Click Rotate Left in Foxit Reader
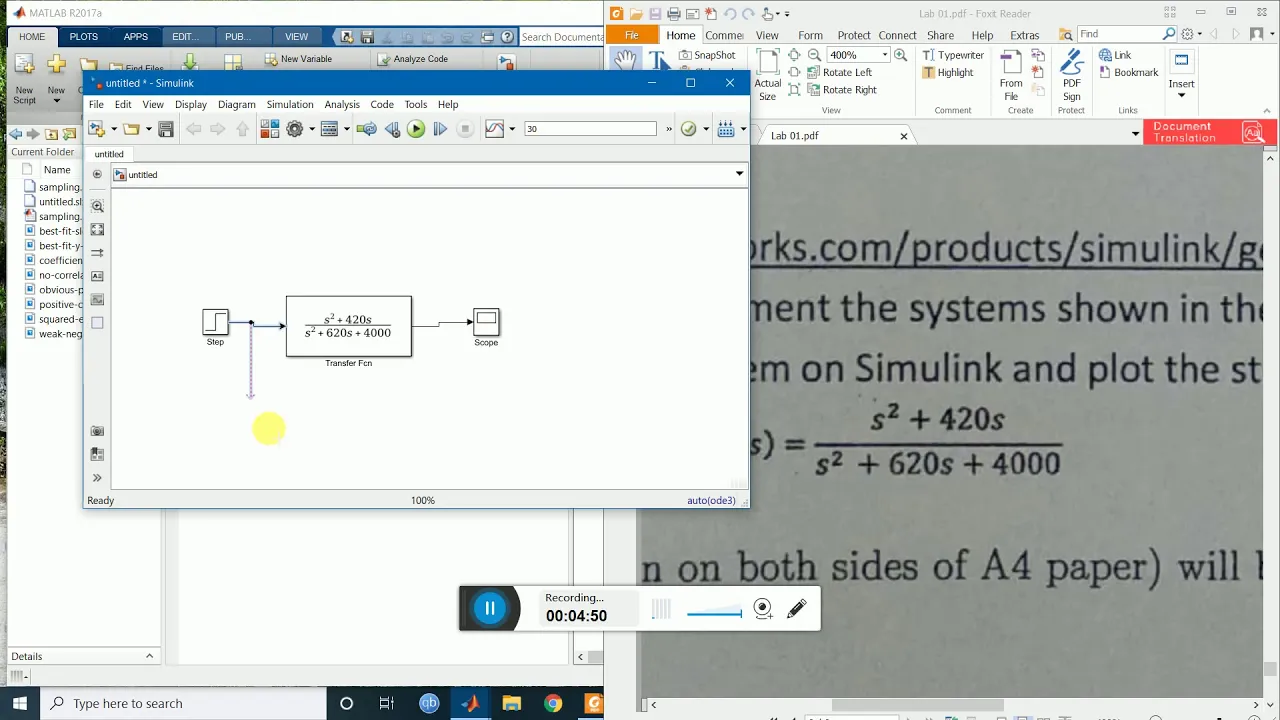This screenshot has height=720, width=1280. pyautogui.click(x=838, y=72)
